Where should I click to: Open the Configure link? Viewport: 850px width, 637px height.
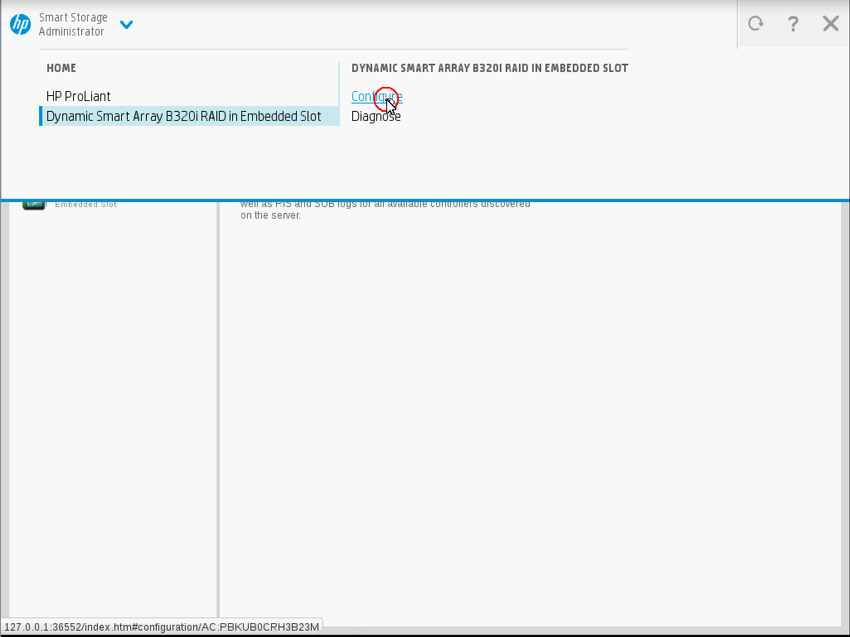[x=376, y=96]
